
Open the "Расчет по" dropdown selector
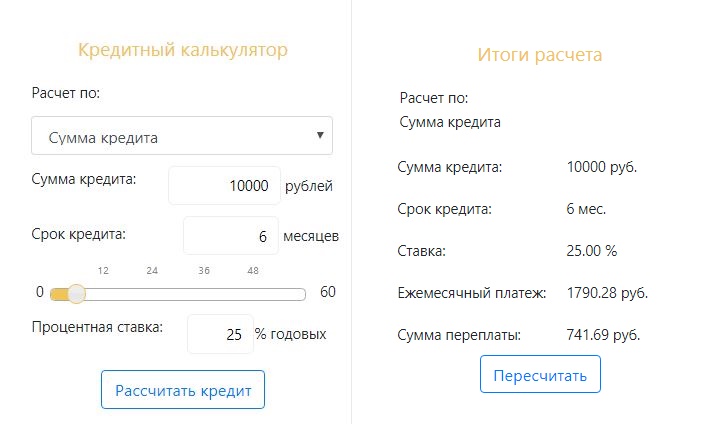pos(181,136)
